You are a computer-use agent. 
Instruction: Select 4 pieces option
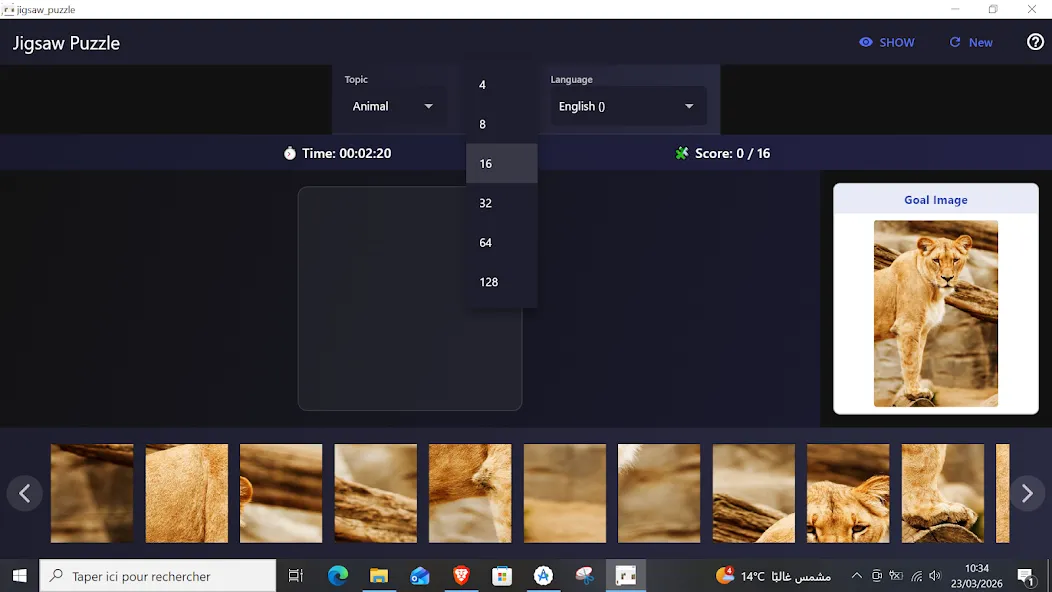coord(501,85)
